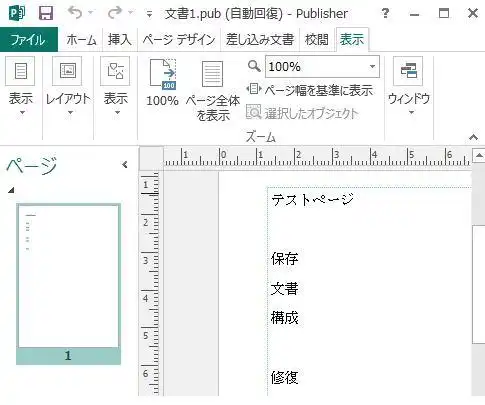
Task: Select the 表示 ribbon tab
Action: [x=352, y=40]
